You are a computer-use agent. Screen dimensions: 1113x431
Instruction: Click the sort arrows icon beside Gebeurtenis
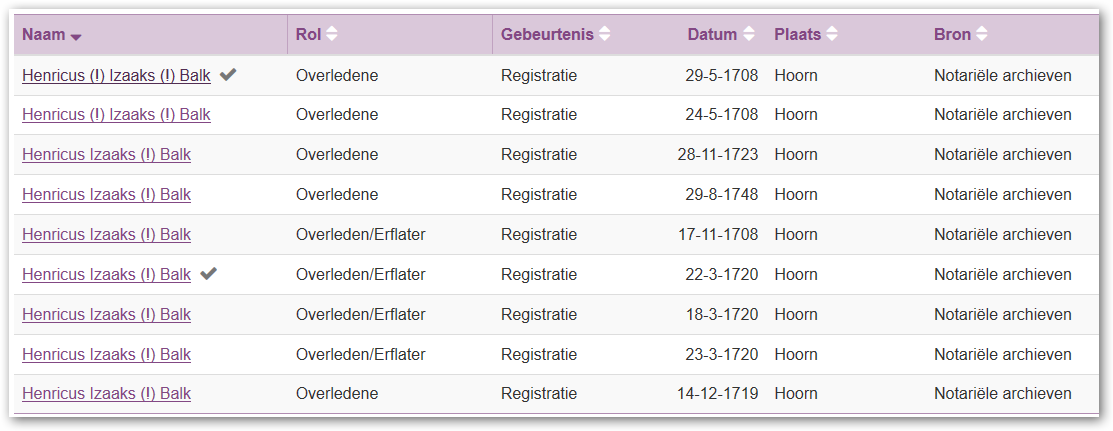604,34
